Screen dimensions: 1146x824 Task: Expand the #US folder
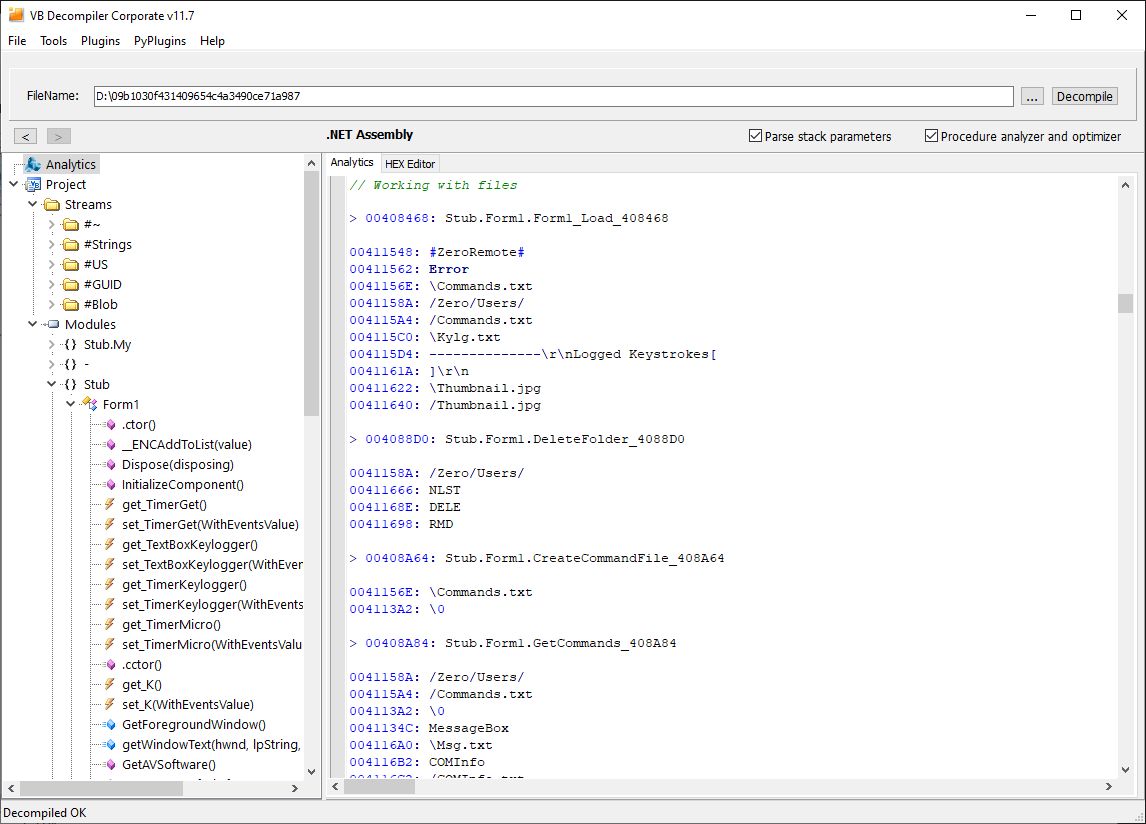click(52, 265)
